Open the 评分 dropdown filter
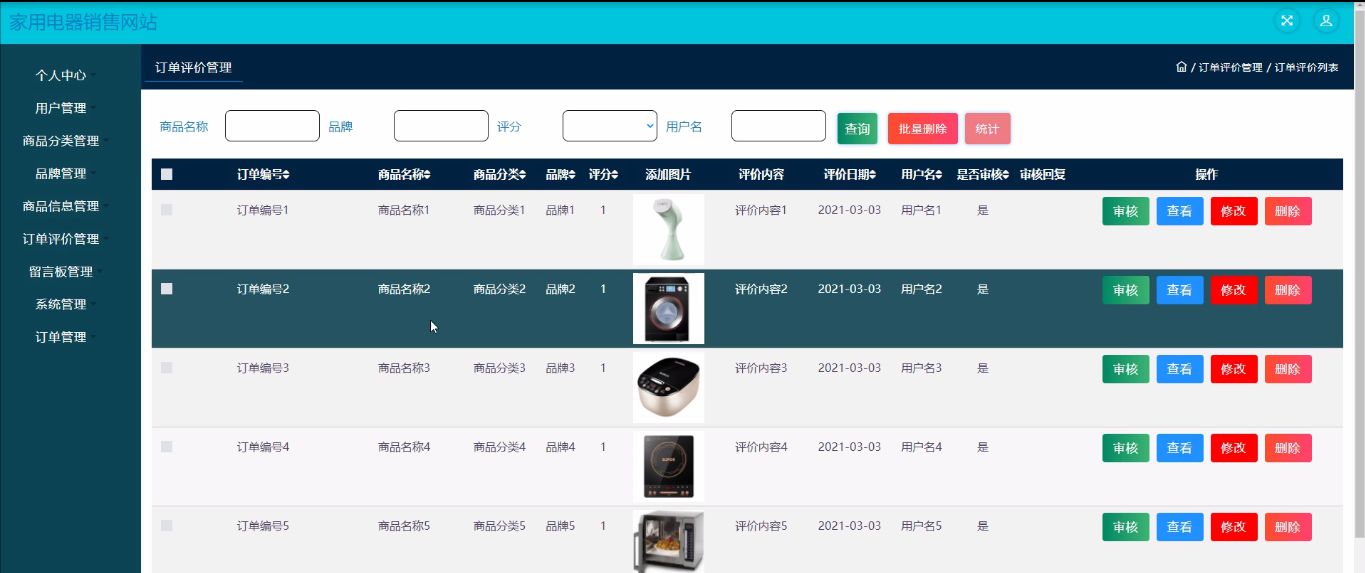The height and width of the screenshot is (573, 1365). (x=610, y=126)
